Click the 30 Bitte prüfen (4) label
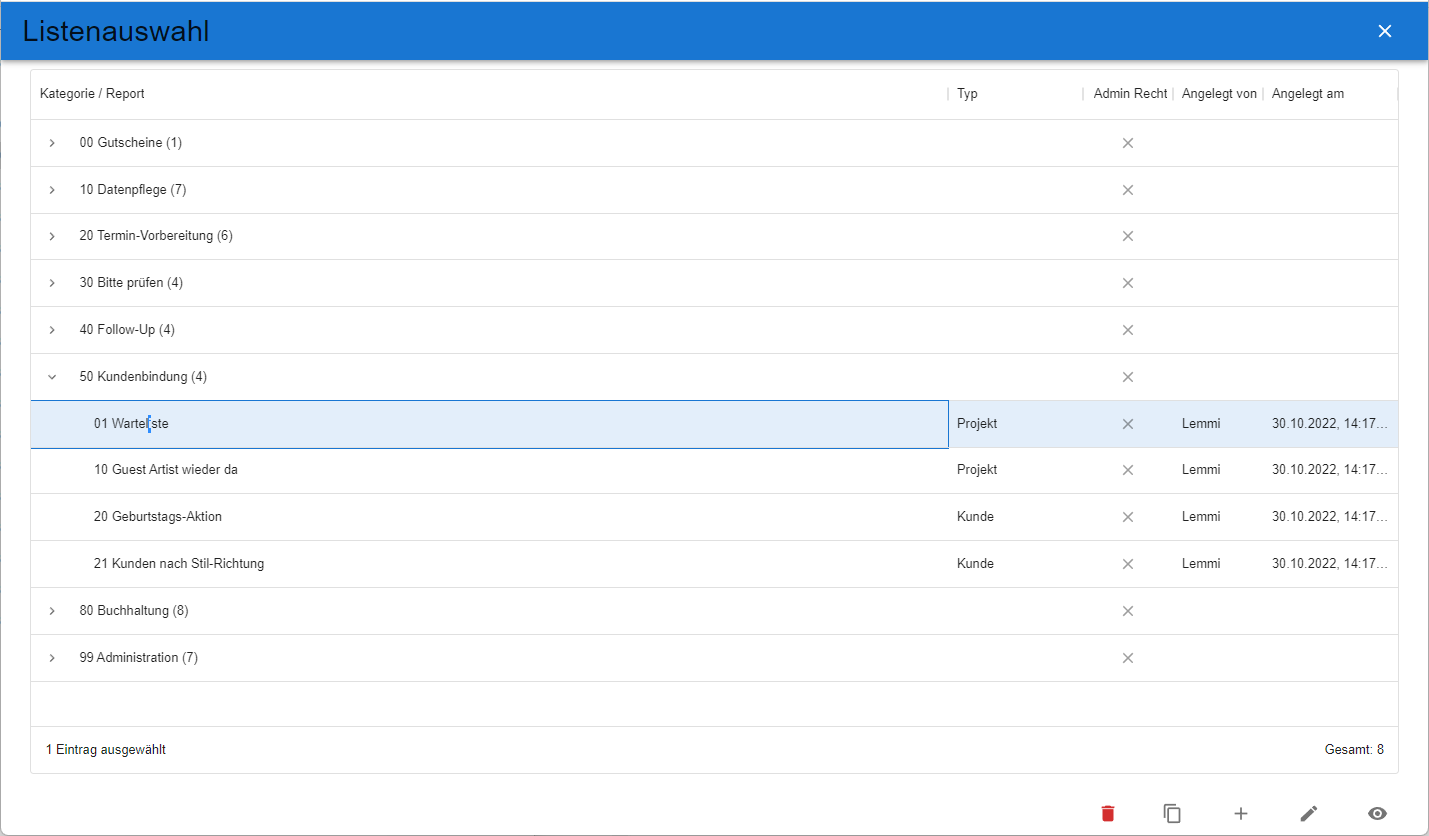This screenshot has width=1429, height=836. coord(131,283)
